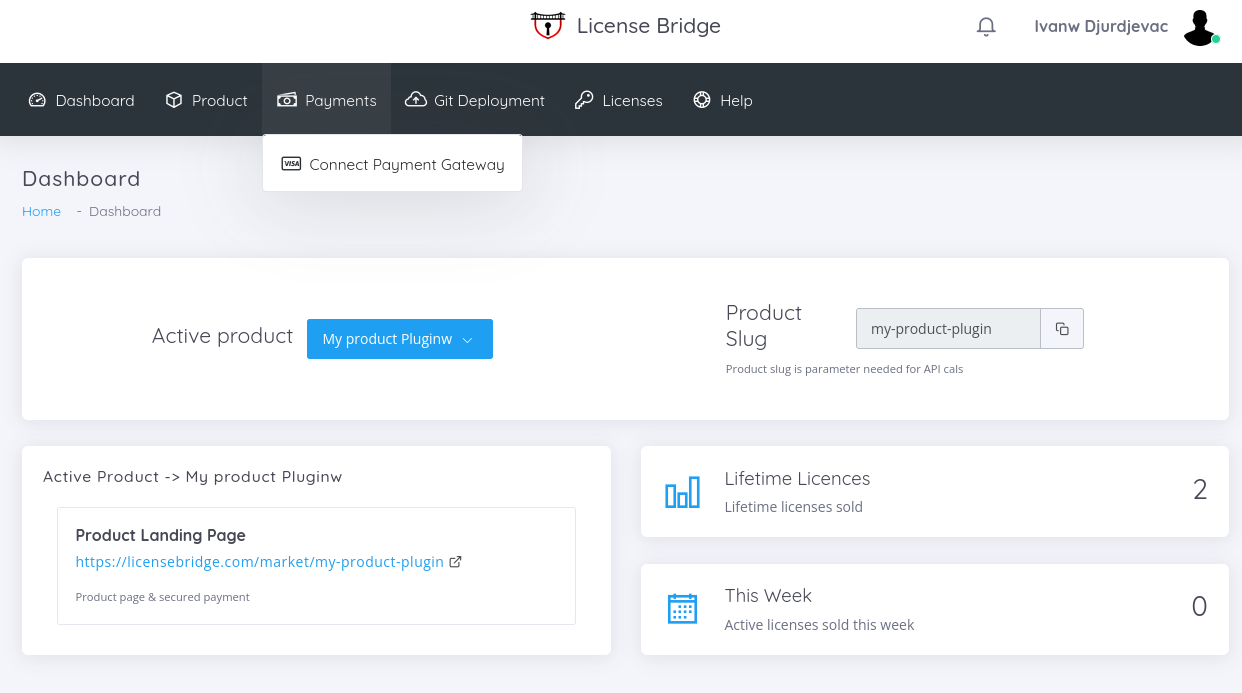Click 'Active licenses sold this week' subtitle
1242x693 pixels.
(x=819, y=625)
